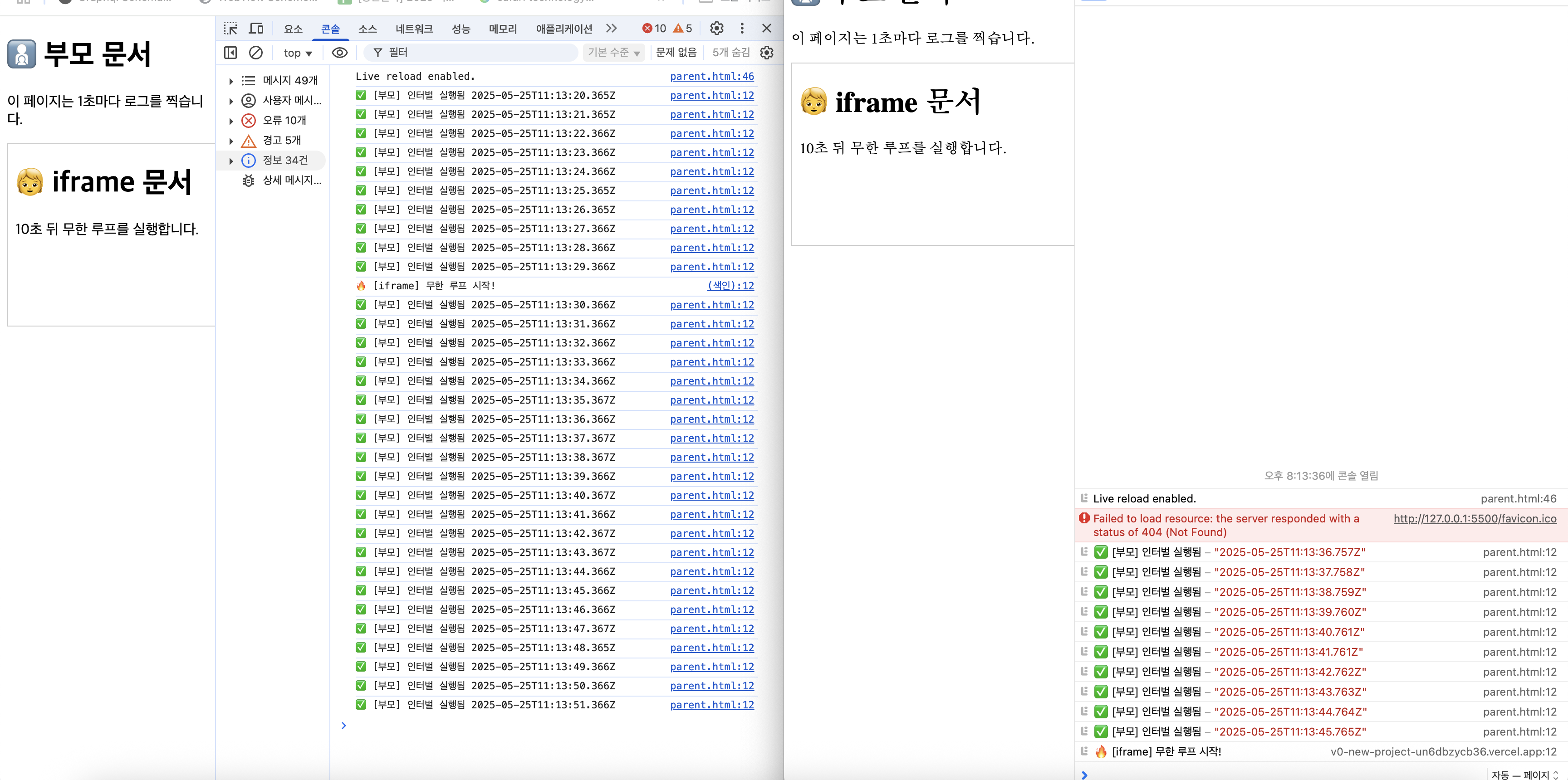The width and height of the screenshot is (1568, 780).
Task: Open the 기본 수준 log level dropdown
Action: pyautogui.click(x=613, y=53)
